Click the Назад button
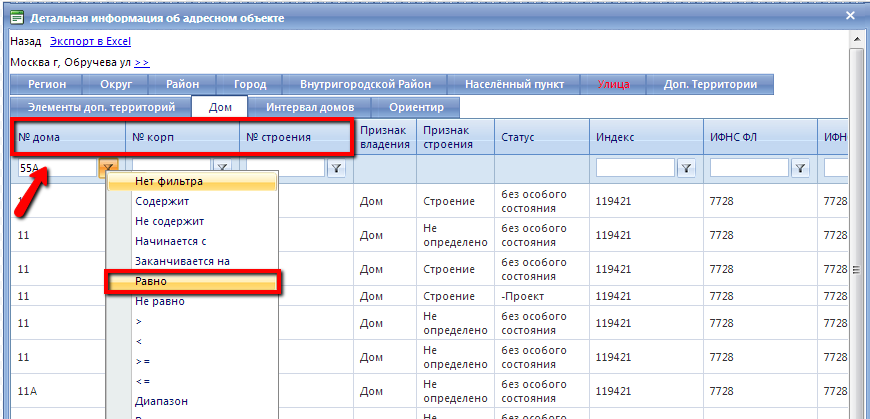Viewport: 870px width, 419px height. click(26, 42)
